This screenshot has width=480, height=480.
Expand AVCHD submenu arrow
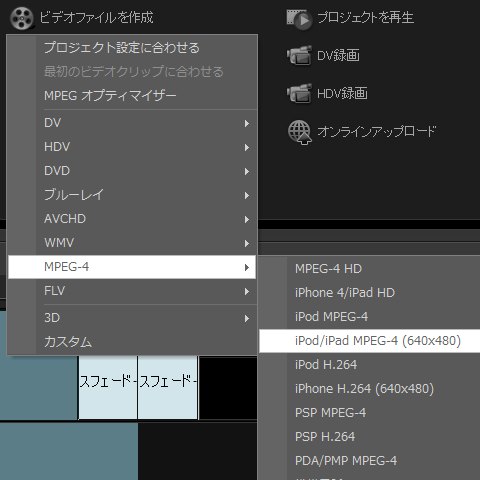click(247, 219)
